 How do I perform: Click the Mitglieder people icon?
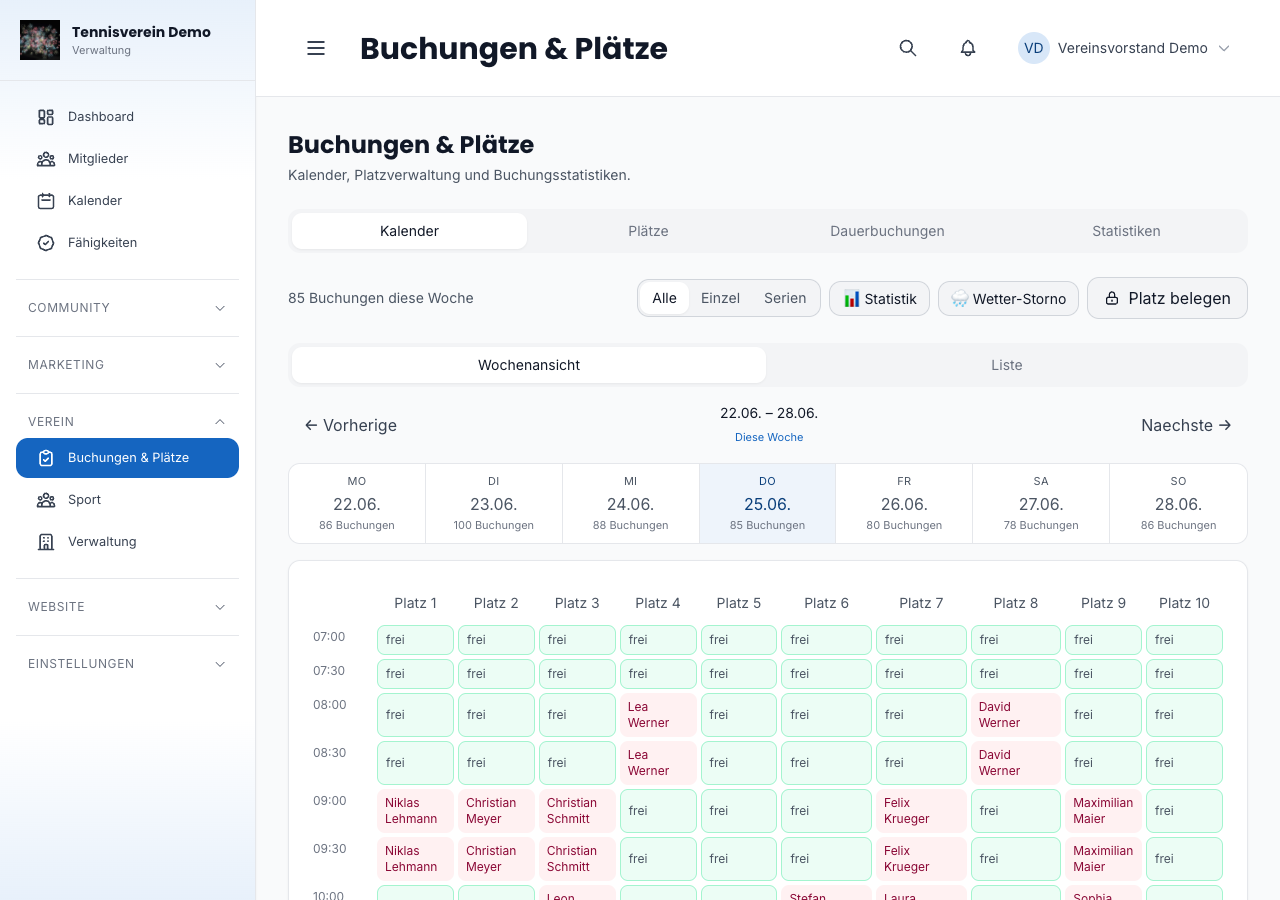(x=46, y=159)
